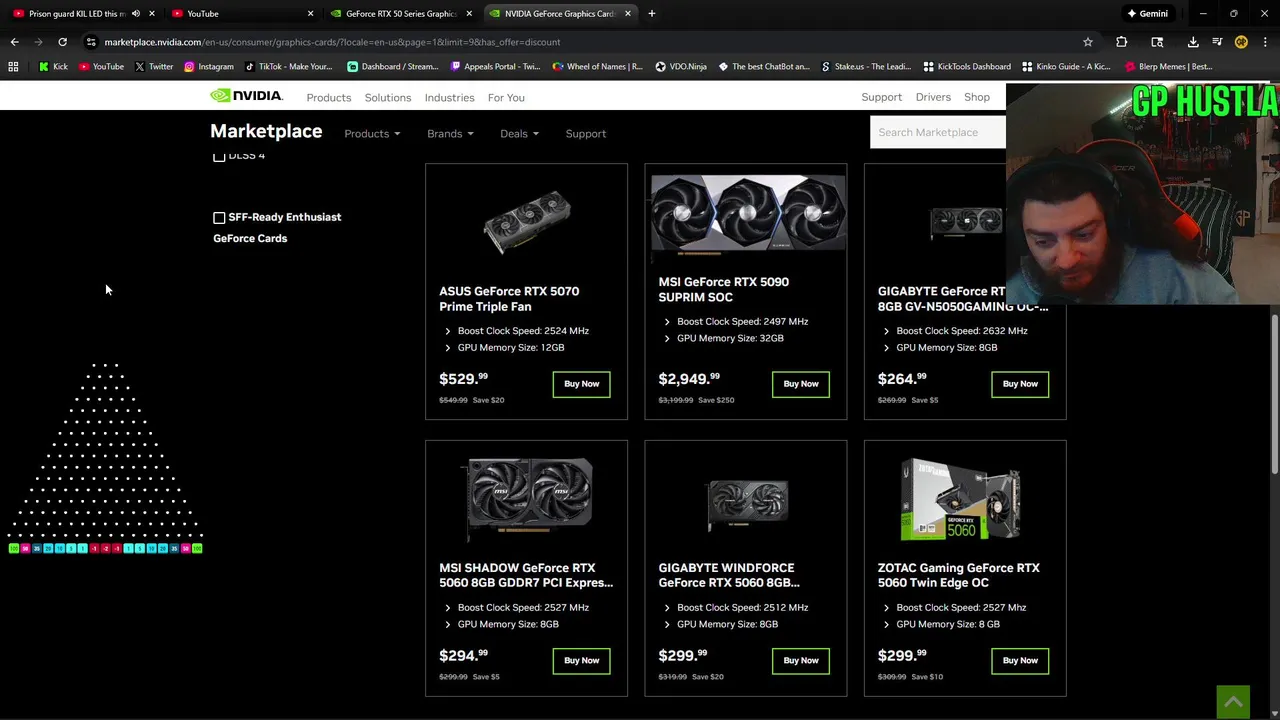Open Blerp Memes bookmark
This screenshot has width=1280, height=720.
[1169, 67]
